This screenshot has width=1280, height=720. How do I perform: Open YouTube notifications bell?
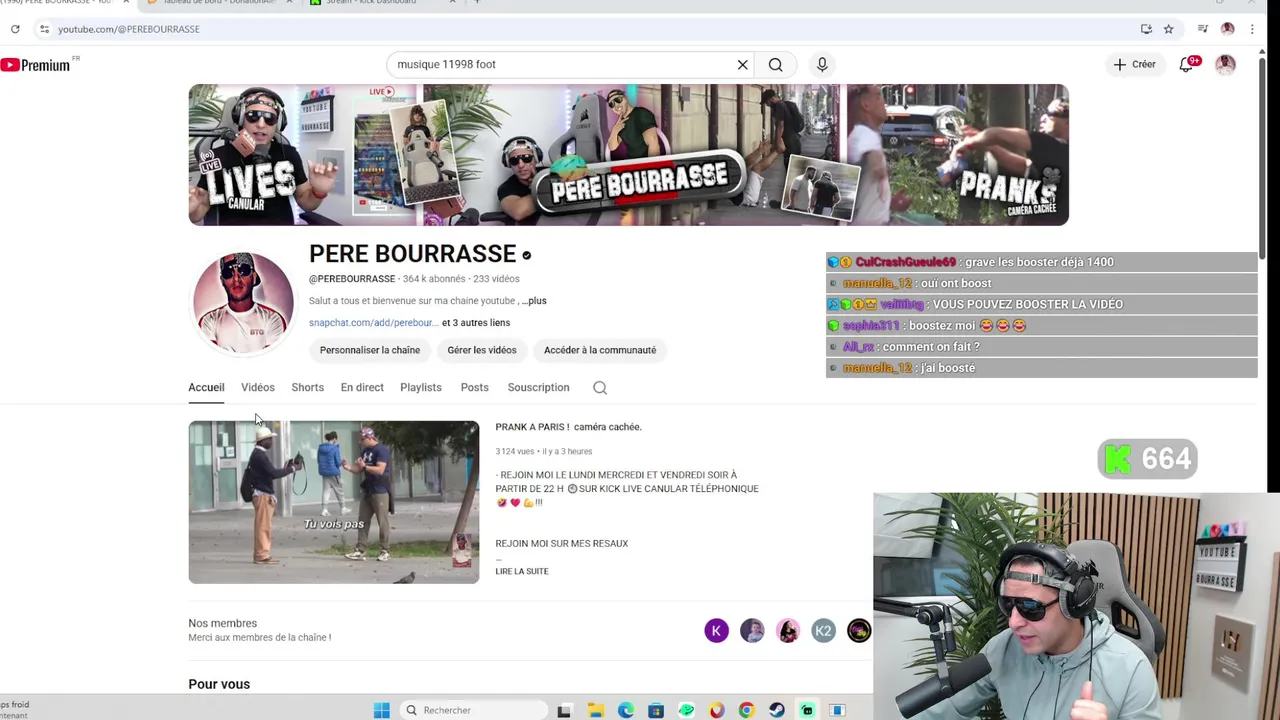[x=1187, y=65]
